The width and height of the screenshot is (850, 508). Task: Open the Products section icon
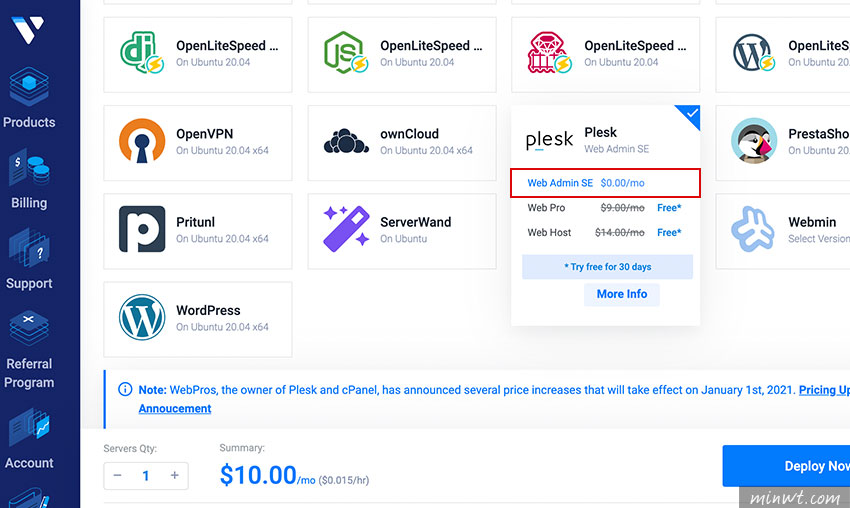(x=29, y=87)
